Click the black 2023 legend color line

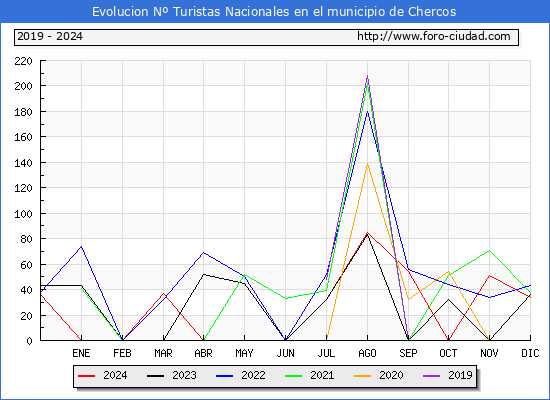(x=155, y=376)
